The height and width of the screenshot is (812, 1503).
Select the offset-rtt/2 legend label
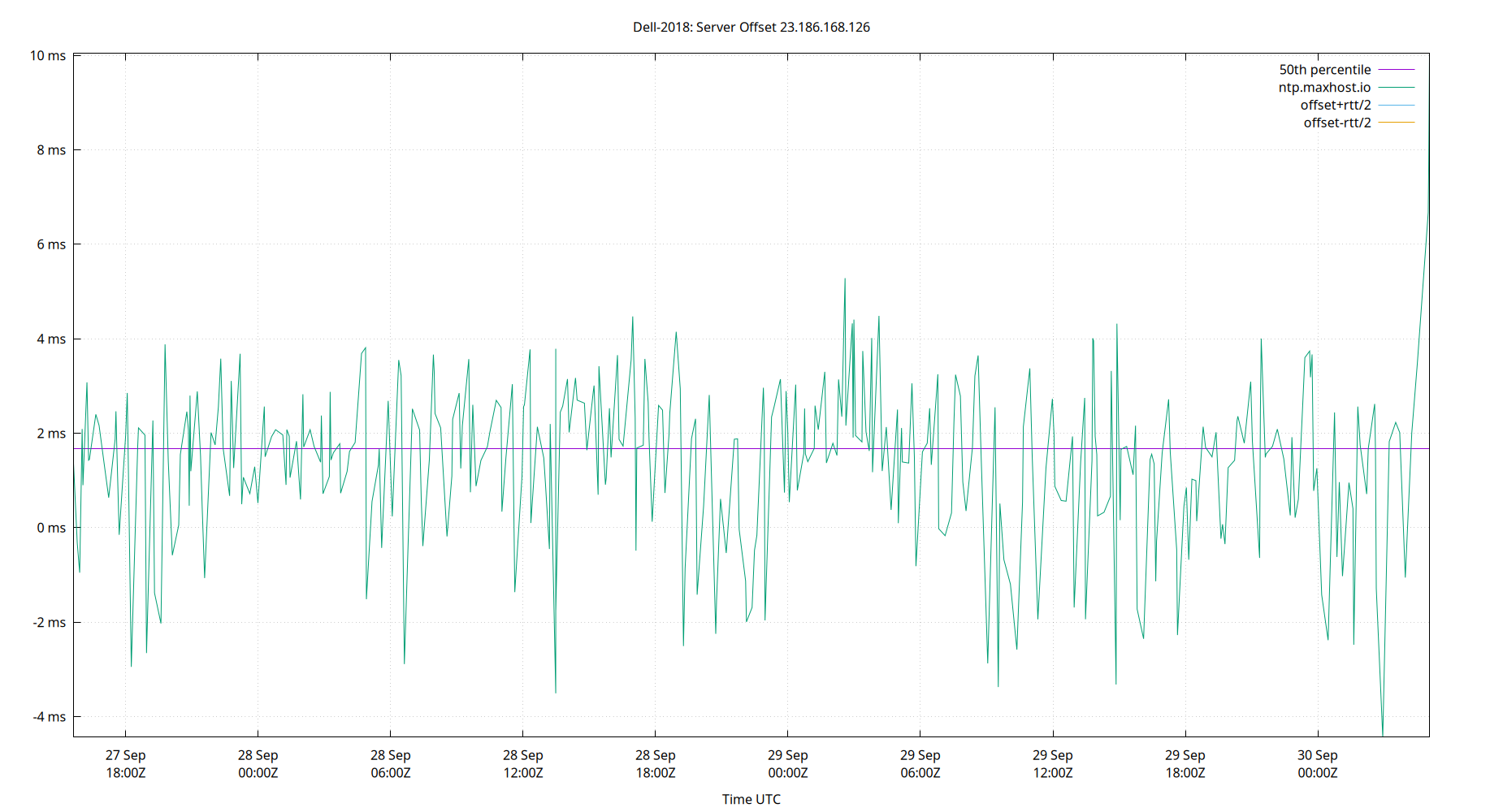click(x=1337, y=123)
